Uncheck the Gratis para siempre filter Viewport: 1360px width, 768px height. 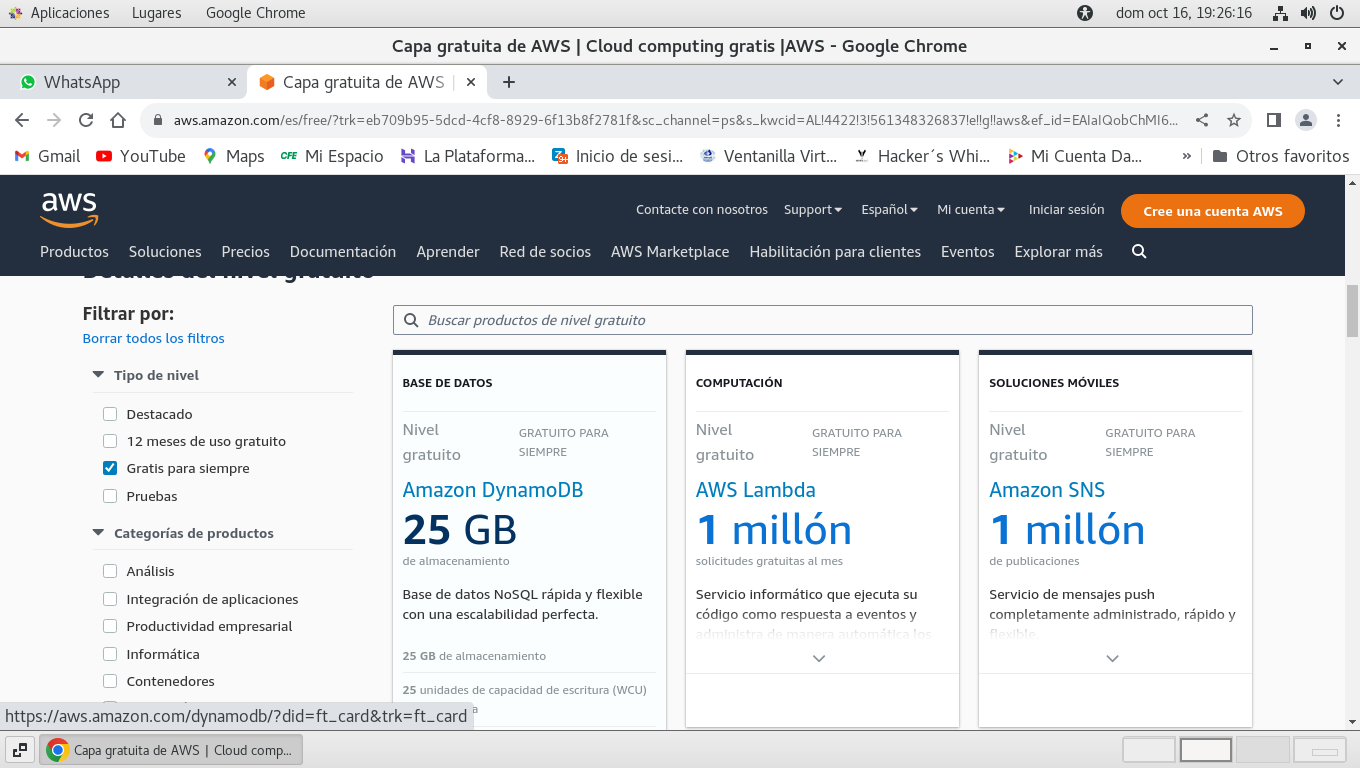[110, 468]
